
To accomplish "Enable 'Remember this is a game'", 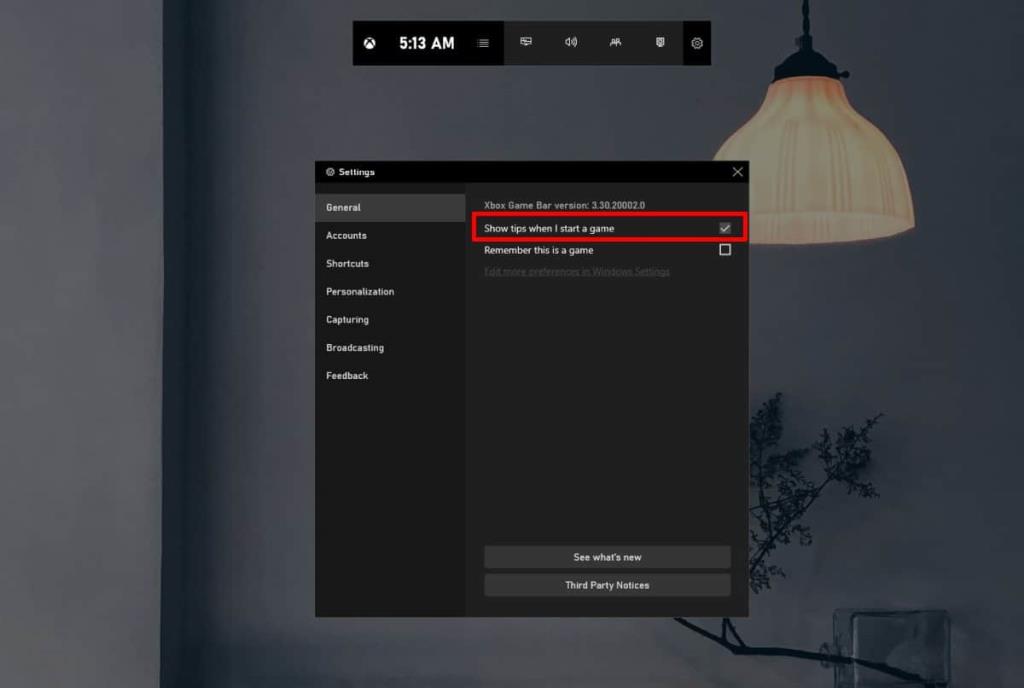I will coord(725,249).
